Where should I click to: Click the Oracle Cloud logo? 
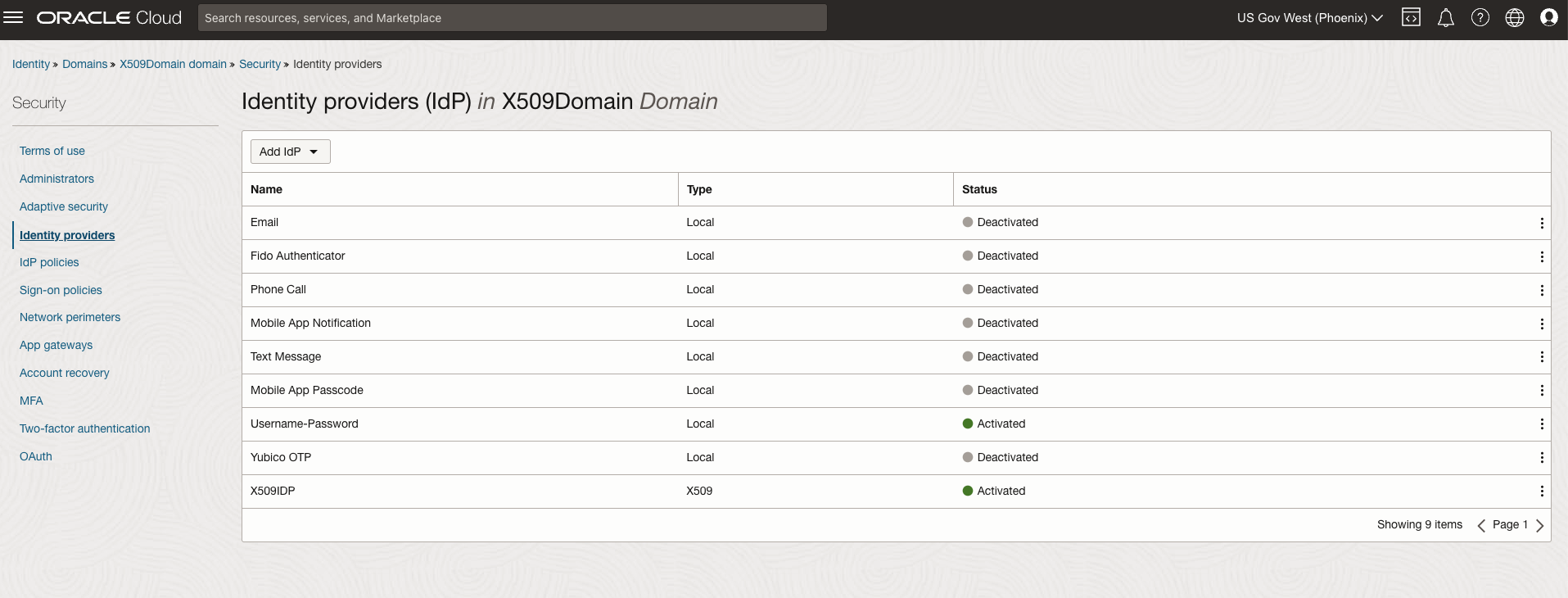[109, 18]
